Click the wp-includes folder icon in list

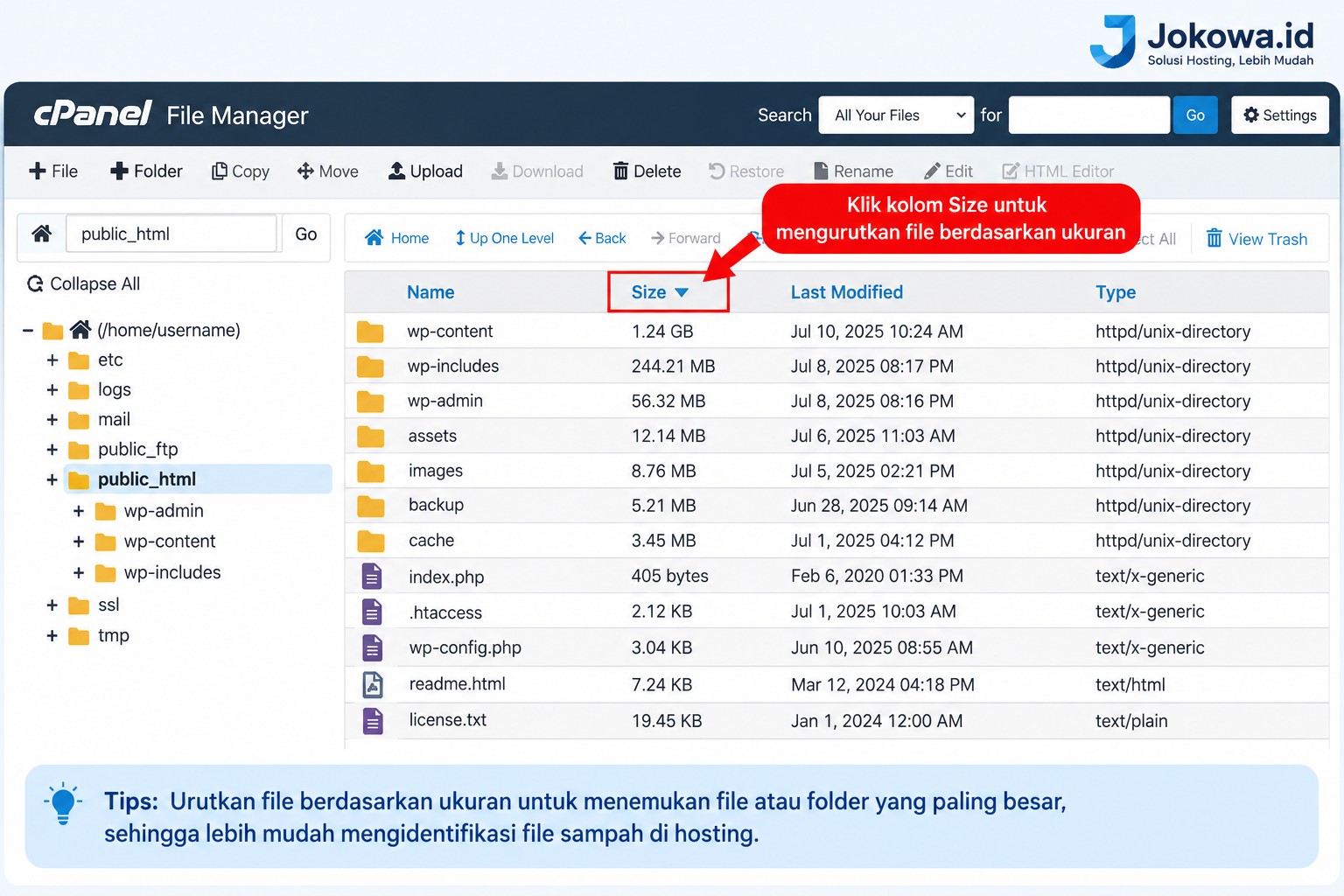click(370, 367)
